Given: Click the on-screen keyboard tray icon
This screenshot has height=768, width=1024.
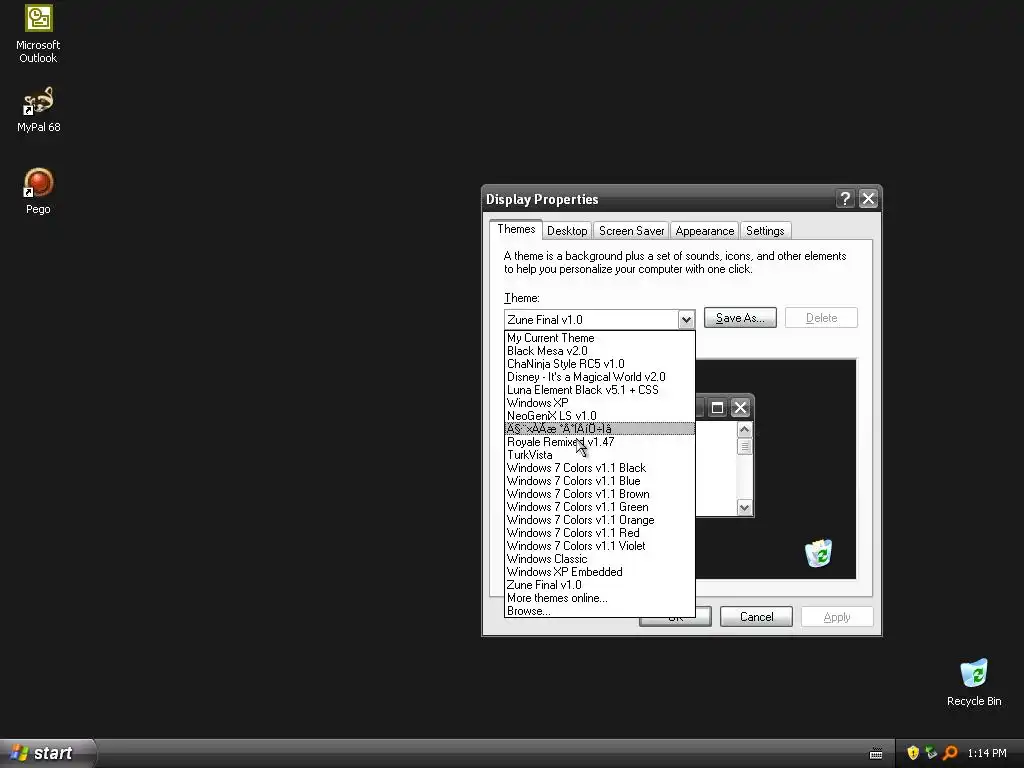Looking at the screenshot, I should 876,754.
